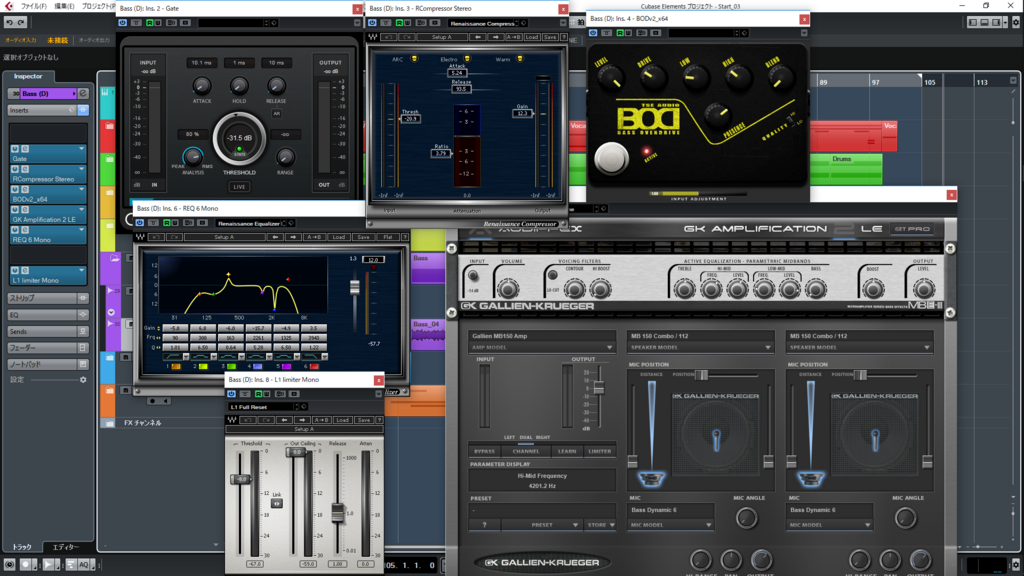
Task: Click GET PRO button in GK Amplification
Action: [x=912, y=229]
